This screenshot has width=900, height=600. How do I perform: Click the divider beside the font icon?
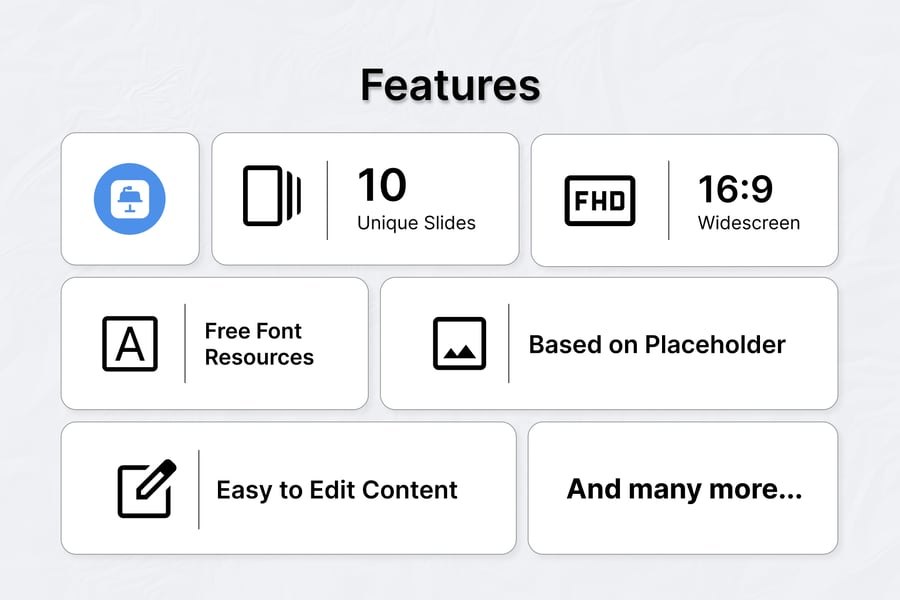click(x=185, y=343)
